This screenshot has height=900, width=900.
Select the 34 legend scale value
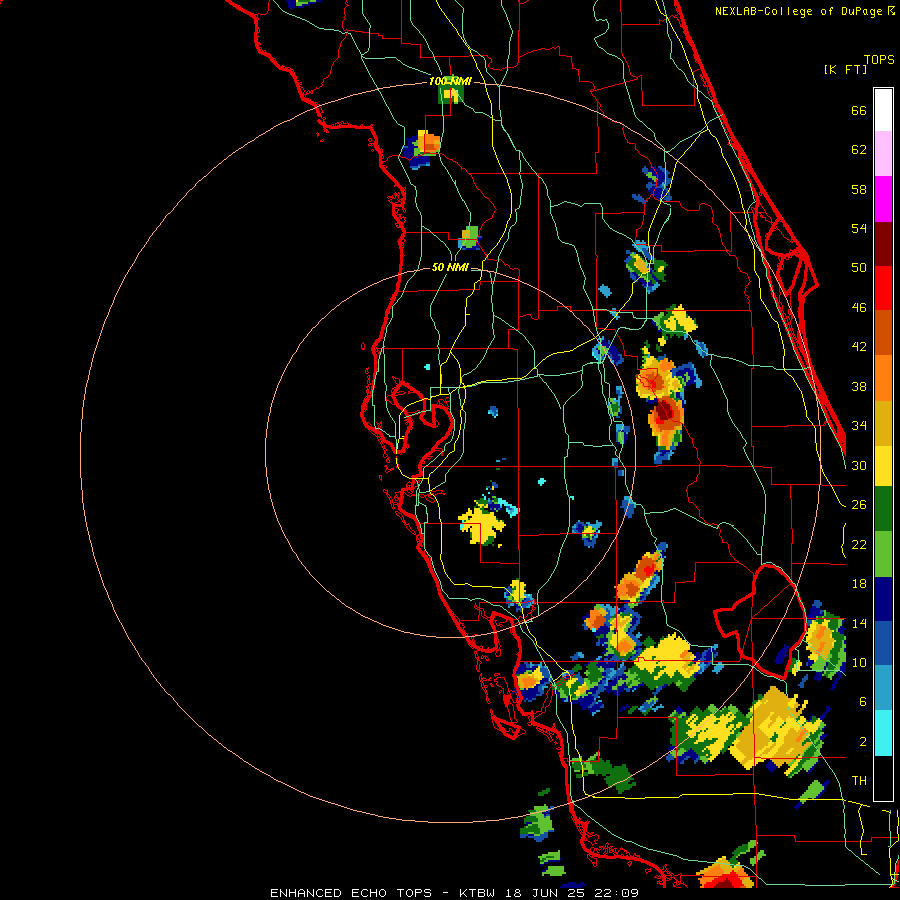tap(859, 426)
